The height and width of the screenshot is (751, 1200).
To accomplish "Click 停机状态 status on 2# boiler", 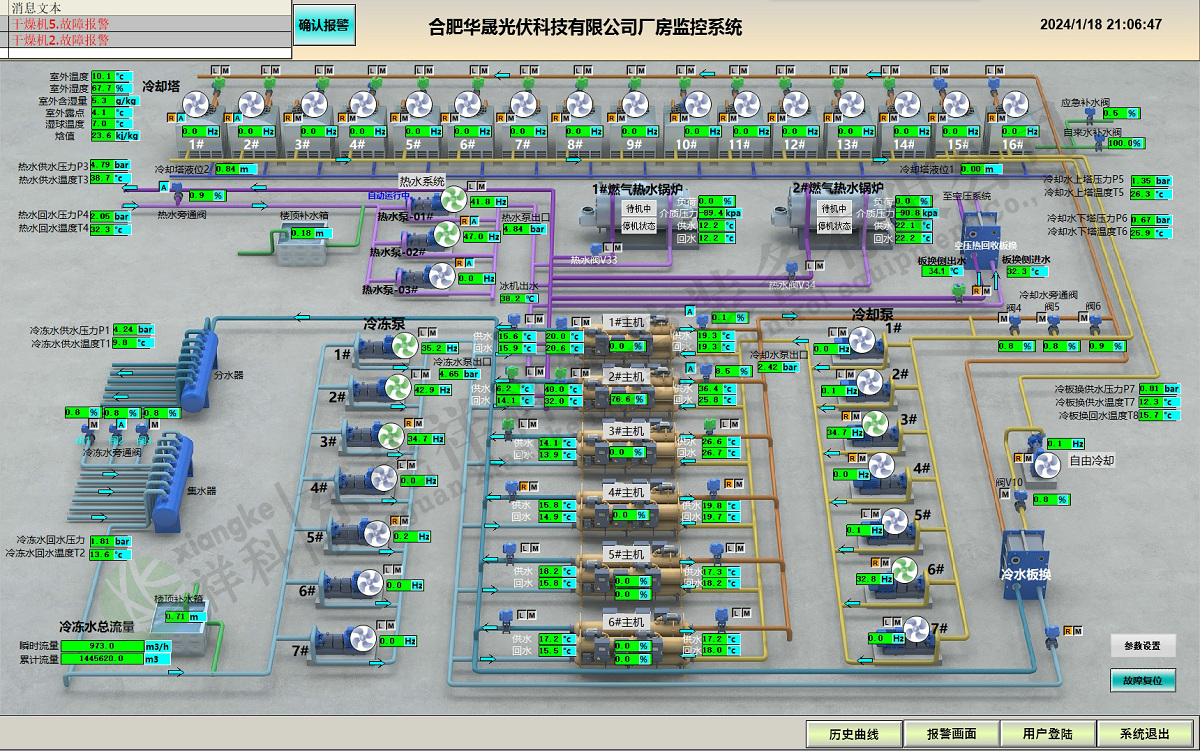I will [x=833, y=226].
